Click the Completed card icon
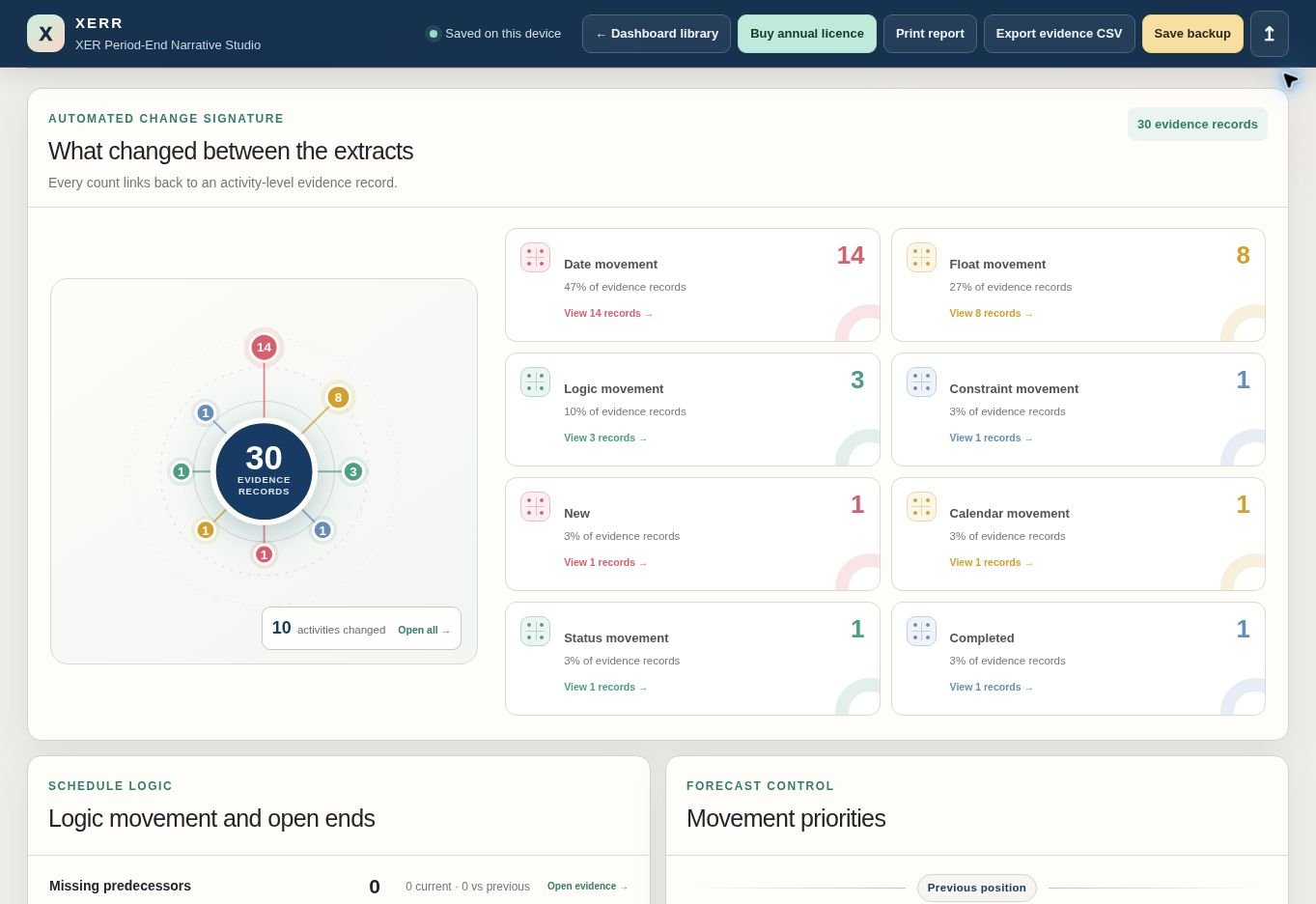 coord(921,631)
